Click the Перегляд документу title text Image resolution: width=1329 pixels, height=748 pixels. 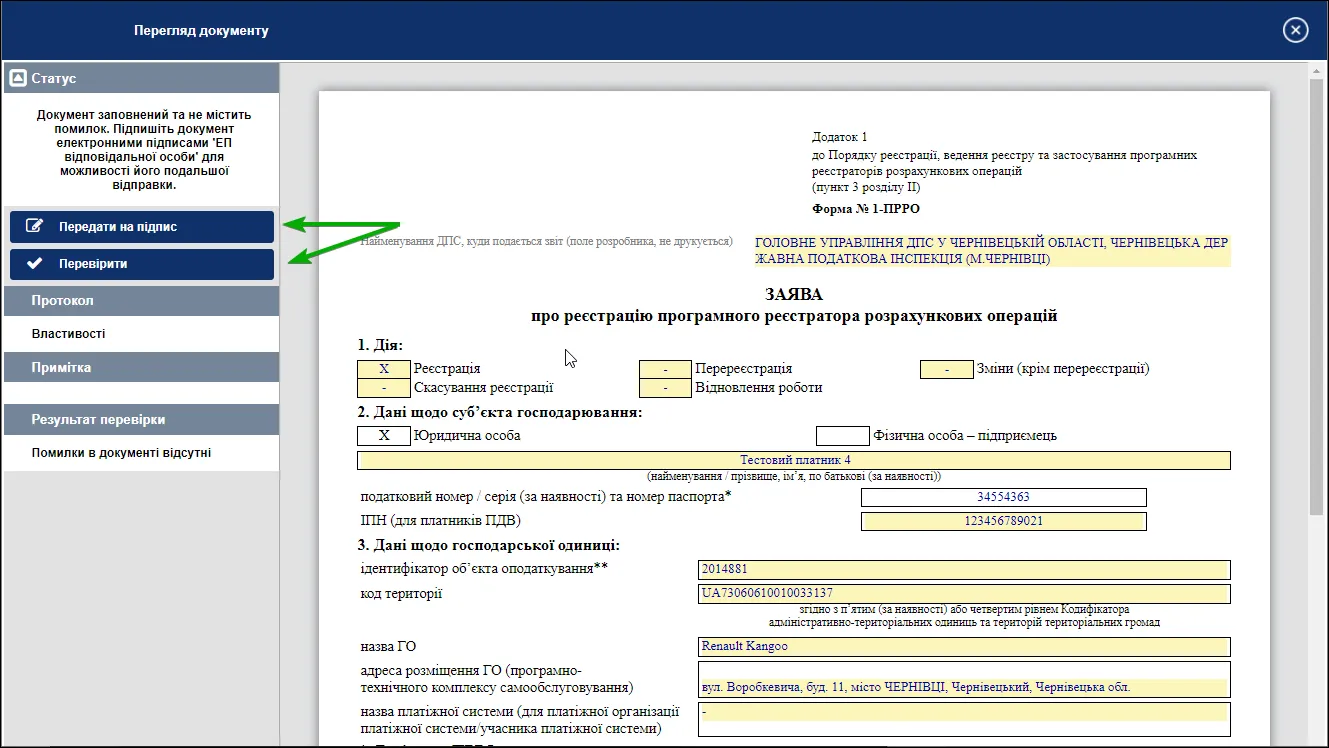201,31
